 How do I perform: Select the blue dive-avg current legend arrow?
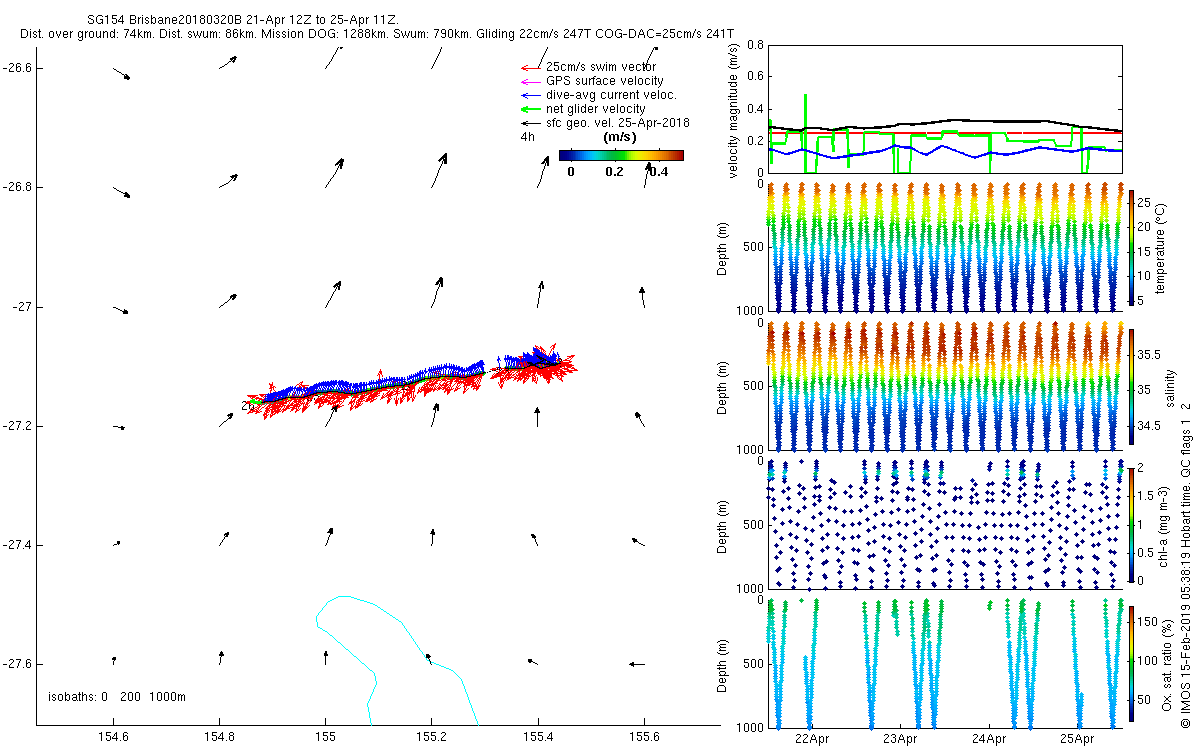530,95
